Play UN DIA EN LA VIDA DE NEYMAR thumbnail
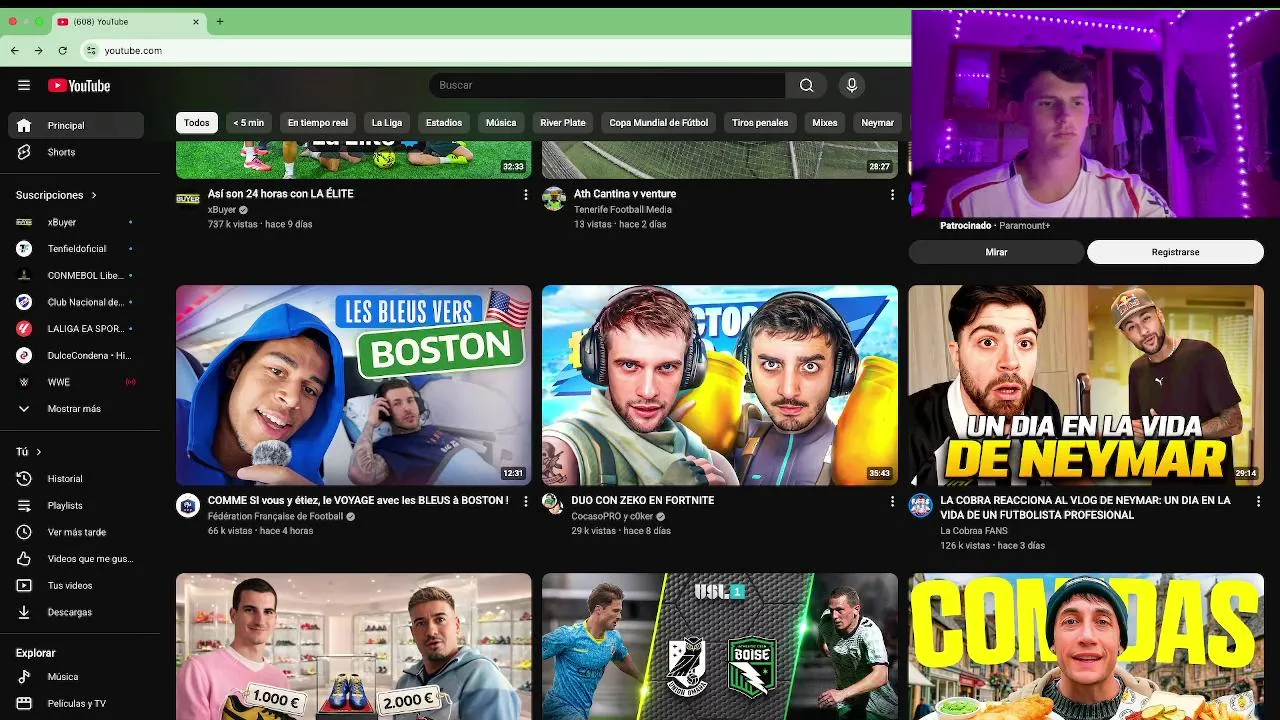The width and height of the screenshot is (1280, 720). [x=1086, y=385]
